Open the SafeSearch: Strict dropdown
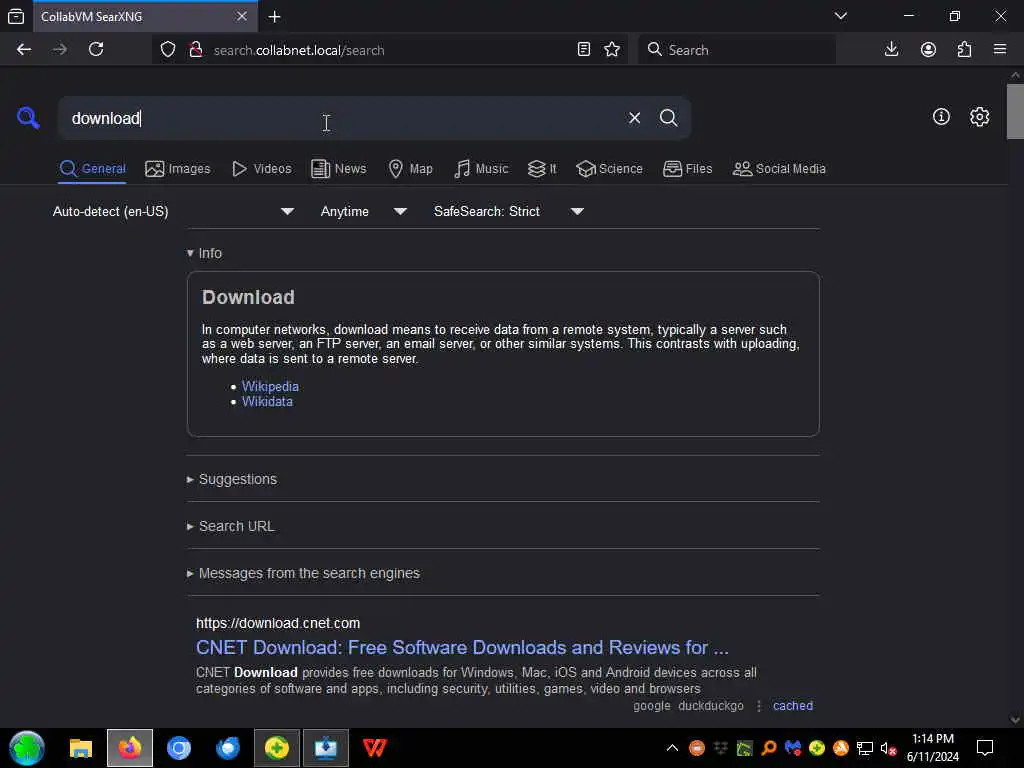Viewport: 1024px width, 768px height. (508, 212)
